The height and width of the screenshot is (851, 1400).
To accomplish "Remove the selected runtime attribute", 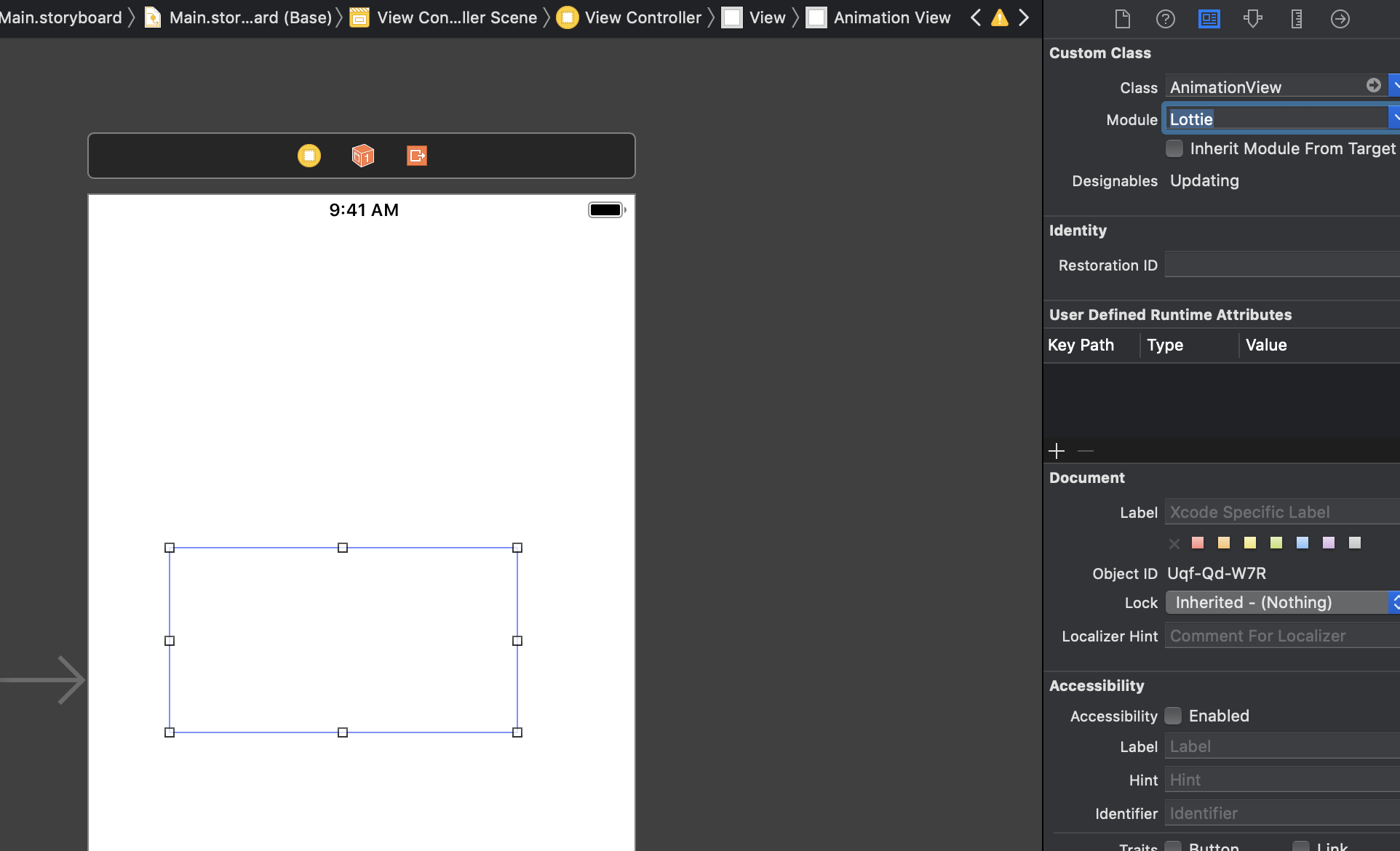I will click(1086, 451).
